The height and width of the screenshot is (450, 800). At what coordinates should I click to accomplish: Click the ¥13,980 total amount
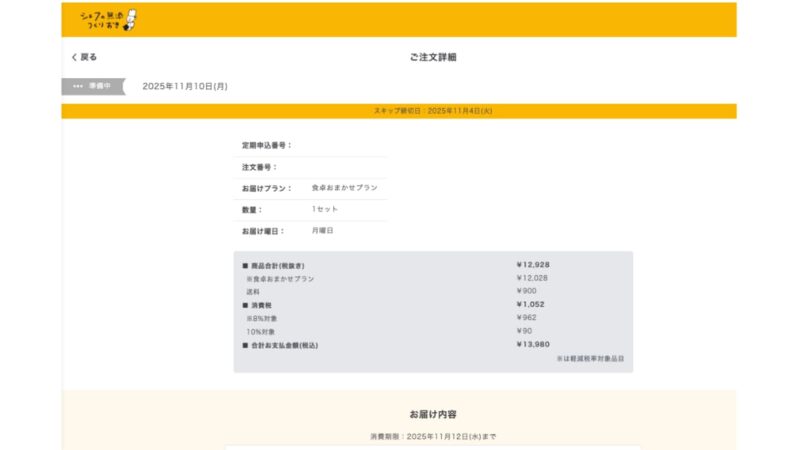click(x=533, y=344)
